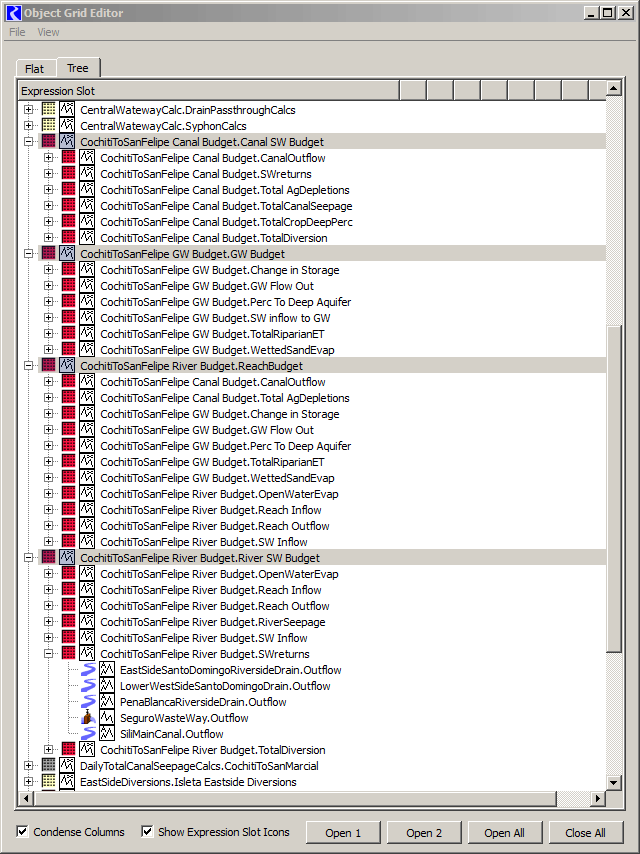Click the Open All button
This screenshot has width=640, height=854.
pos(504,832)
